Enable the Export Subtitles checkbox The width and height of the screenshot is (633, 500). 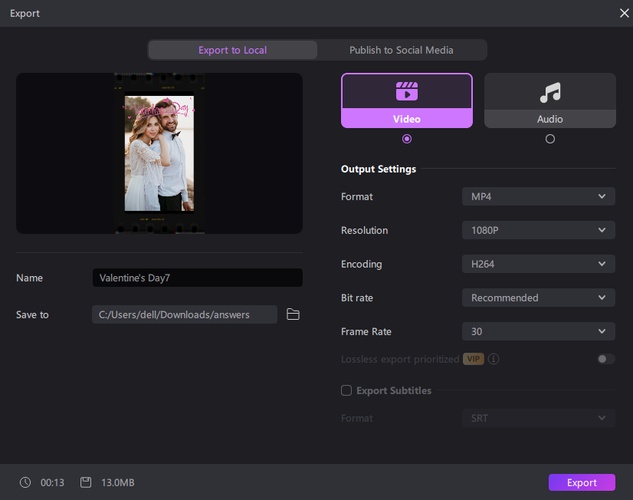pos(346,390)
